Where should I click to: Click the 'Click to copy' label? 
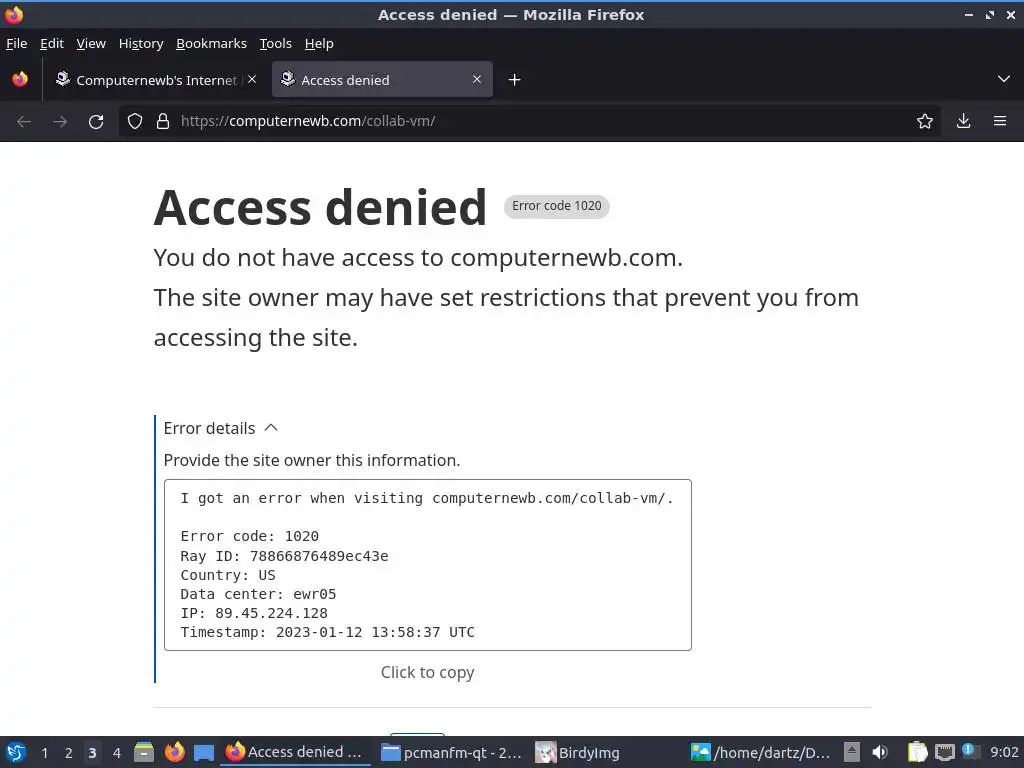click(428, 672)
